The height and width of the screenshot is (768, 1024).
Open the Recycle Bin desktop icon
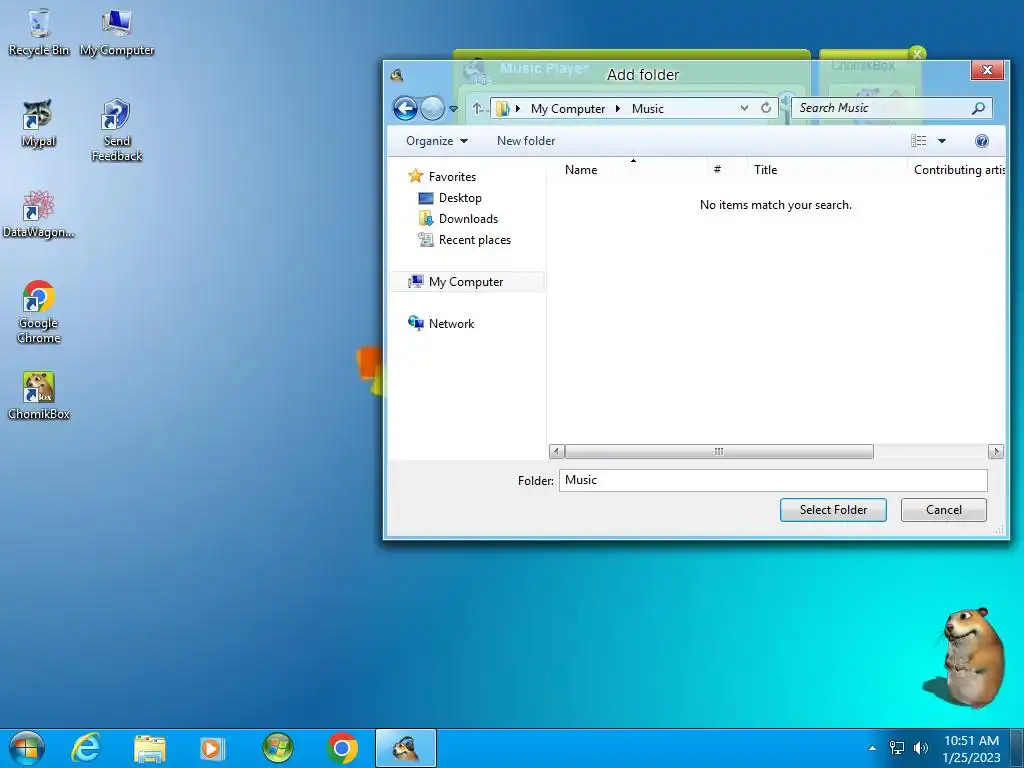click(39, 33)
